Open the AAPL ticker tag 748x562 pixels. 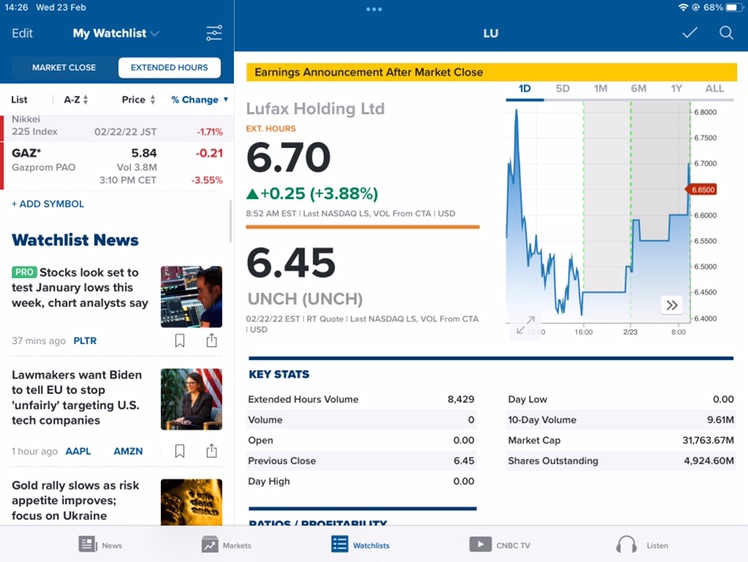click(78, 451)
